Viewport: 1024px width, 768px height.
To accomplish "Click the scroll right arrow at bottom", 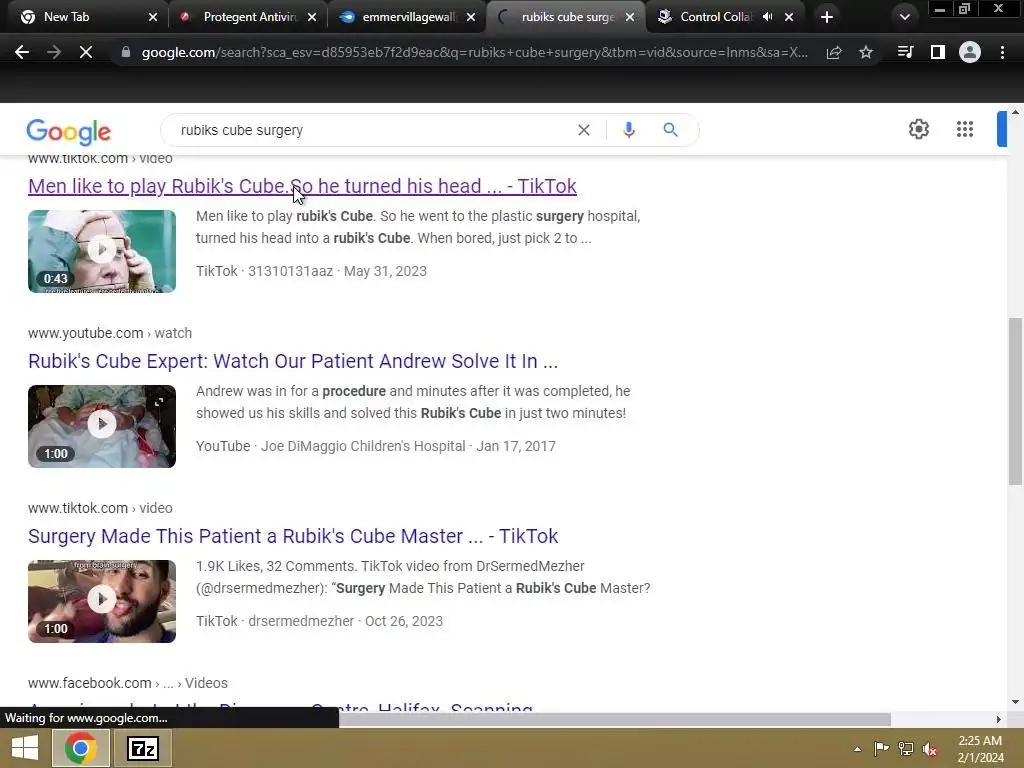I will [999, 719].
